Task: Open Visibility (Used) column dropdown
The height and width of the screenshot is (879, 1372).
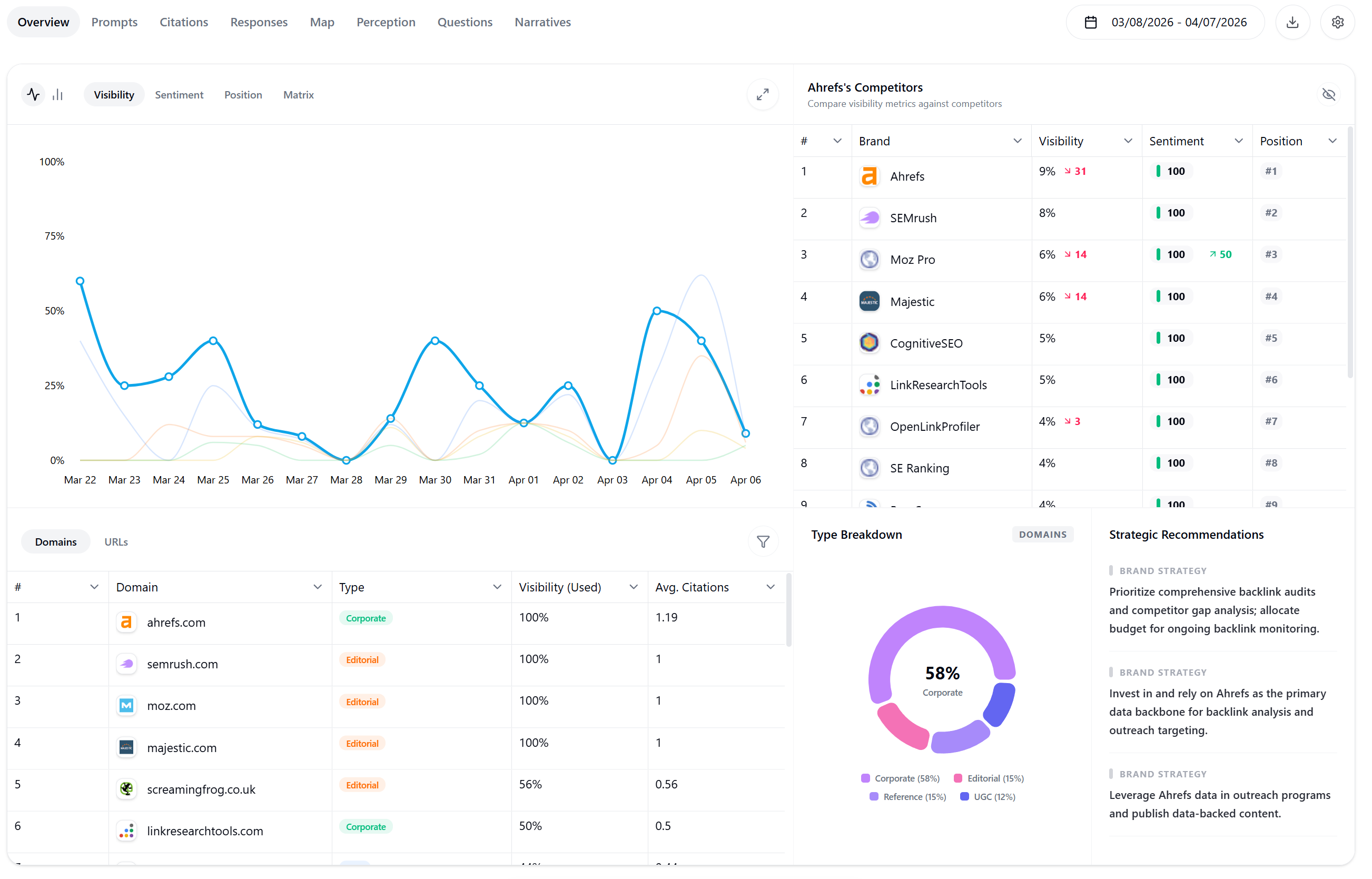Action: (x=634, y=587)
